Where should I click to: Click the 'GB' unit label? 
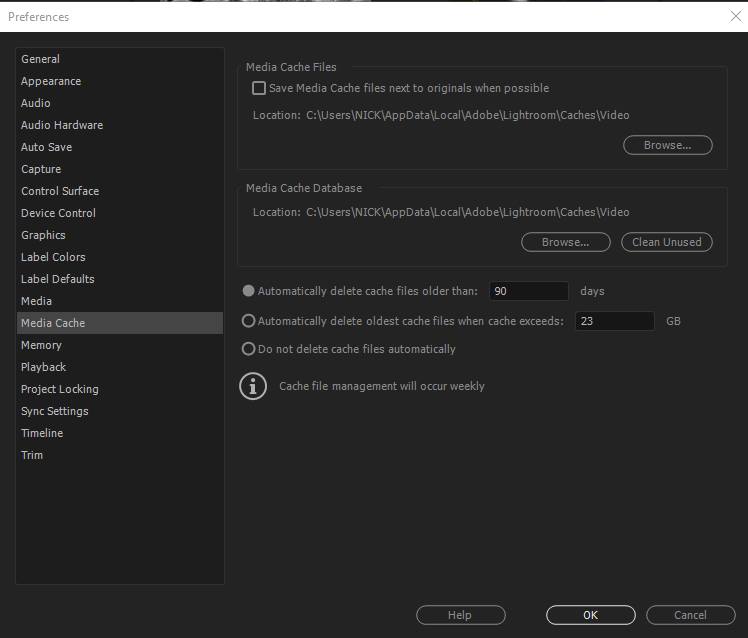(x=673, y=321)
